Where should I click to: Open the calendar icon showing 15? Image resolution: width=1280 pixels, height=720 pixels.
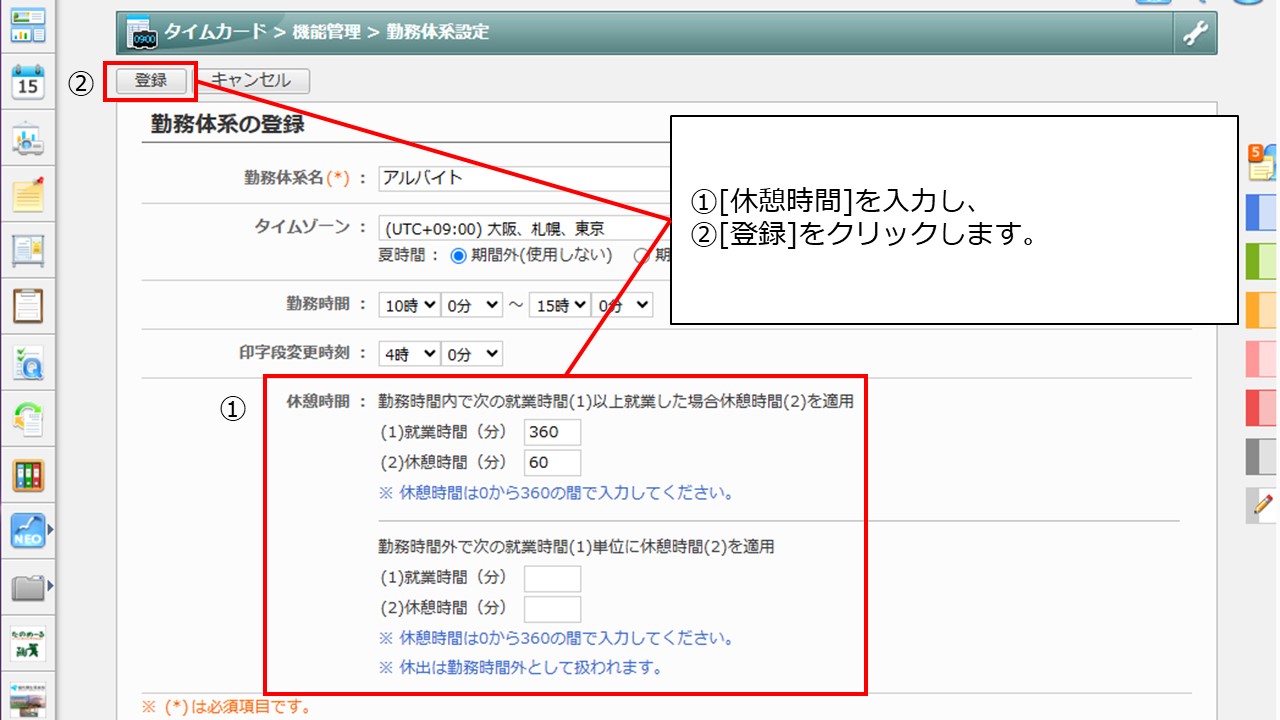pos(29,82)
